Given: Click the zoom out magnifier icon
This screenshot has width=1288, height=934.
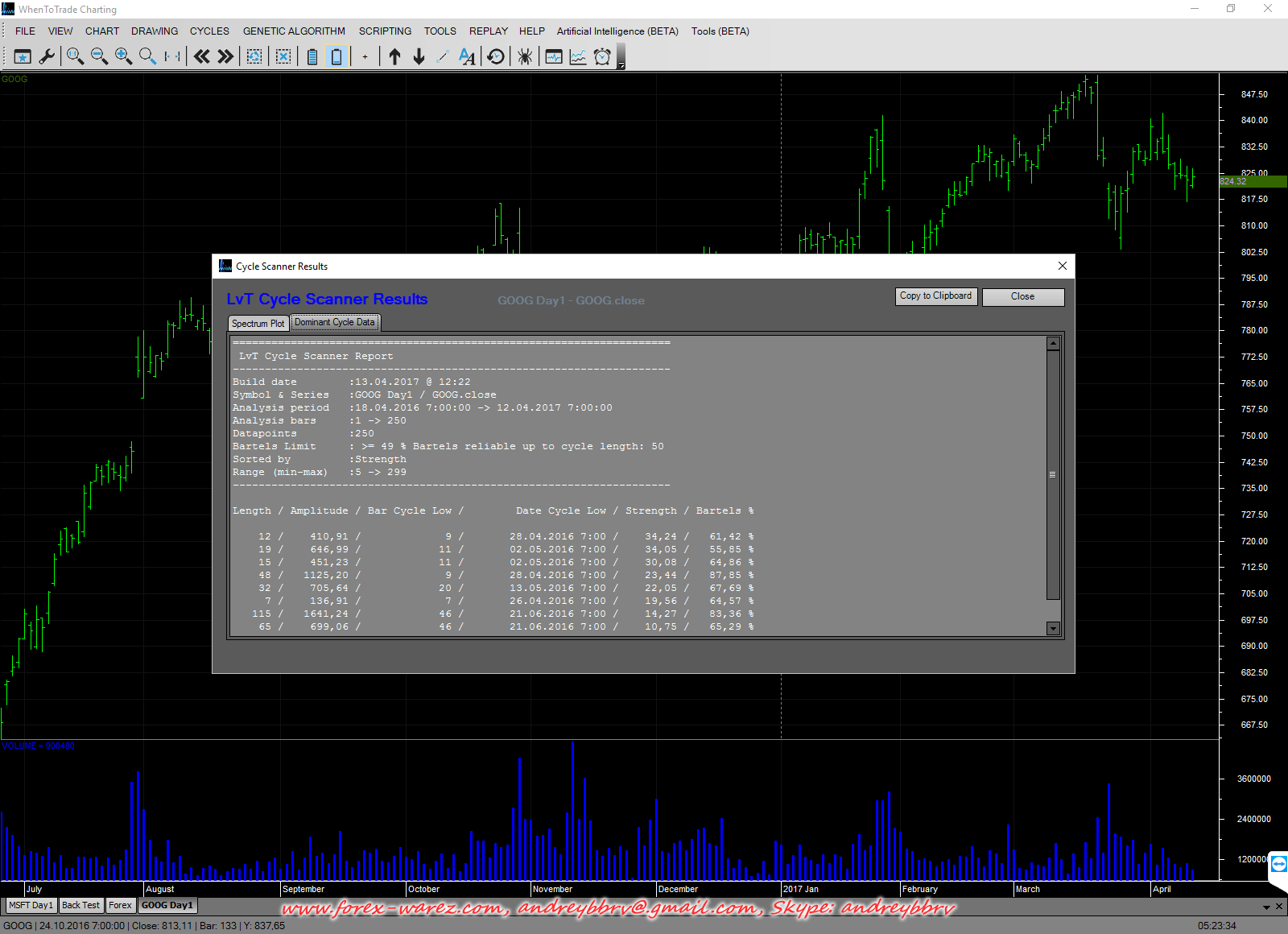Looking at the screenshot, I should (x=99, y=56).
